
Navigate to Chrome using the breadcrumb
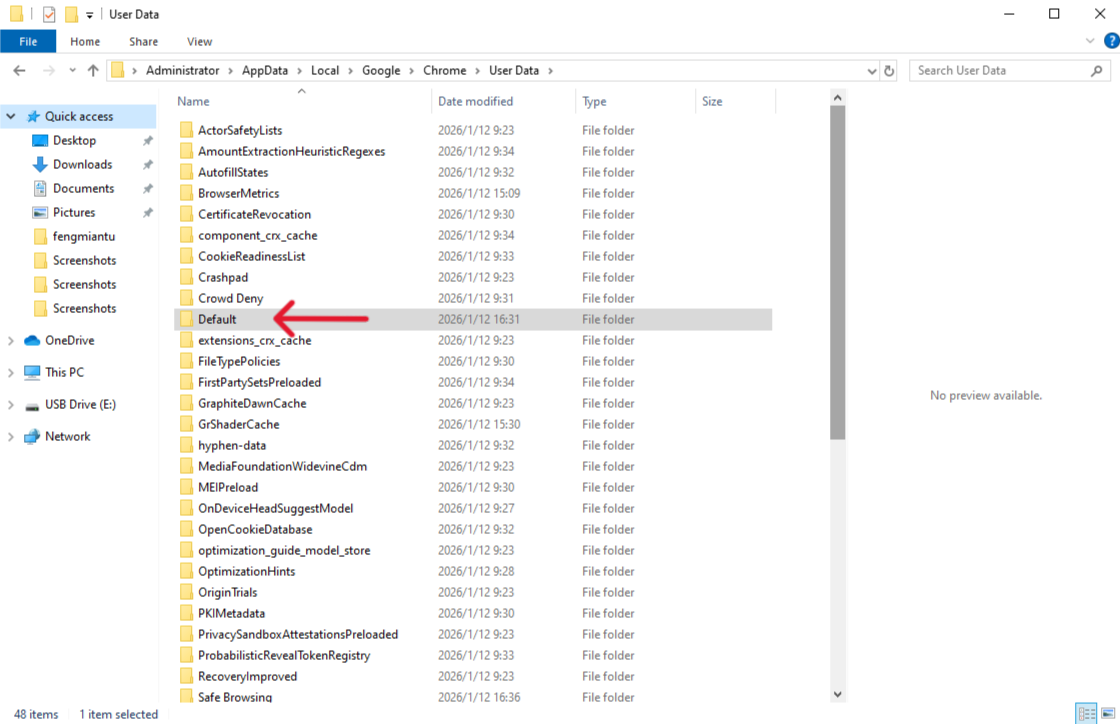tap(445, 70)
